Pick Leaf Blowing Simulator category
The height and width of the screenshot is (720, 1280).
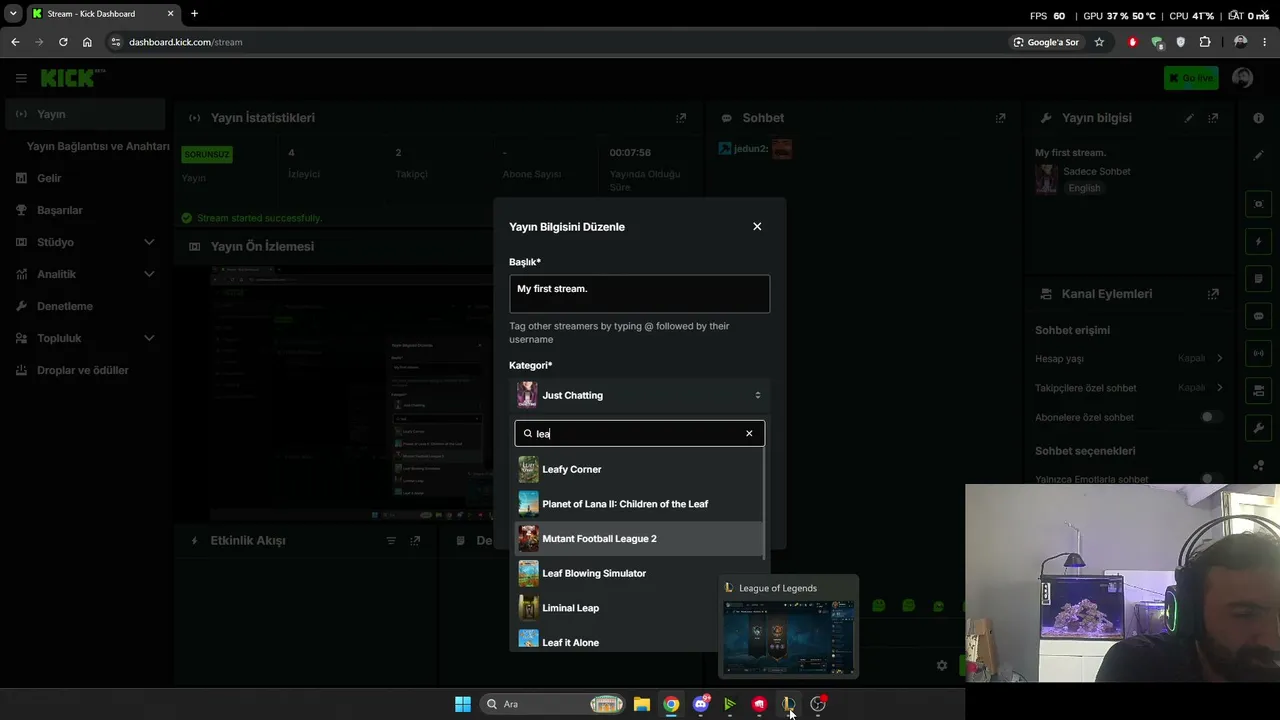pyautogui.click(x=639, y=573)
